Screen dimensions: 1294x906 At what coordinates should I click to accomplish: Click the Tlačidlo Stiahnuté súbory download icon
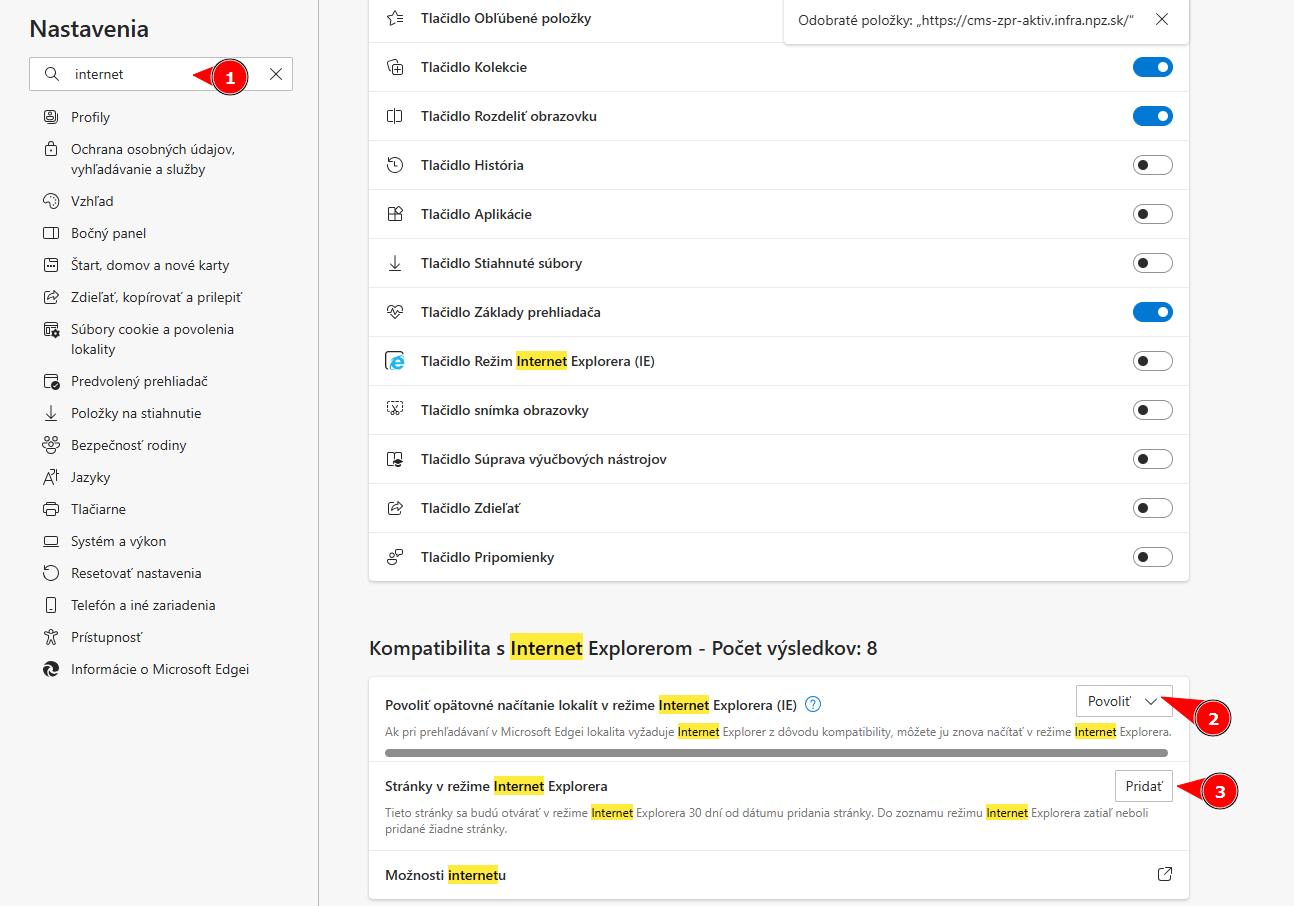pyautogui.click(x=395, y=263)
